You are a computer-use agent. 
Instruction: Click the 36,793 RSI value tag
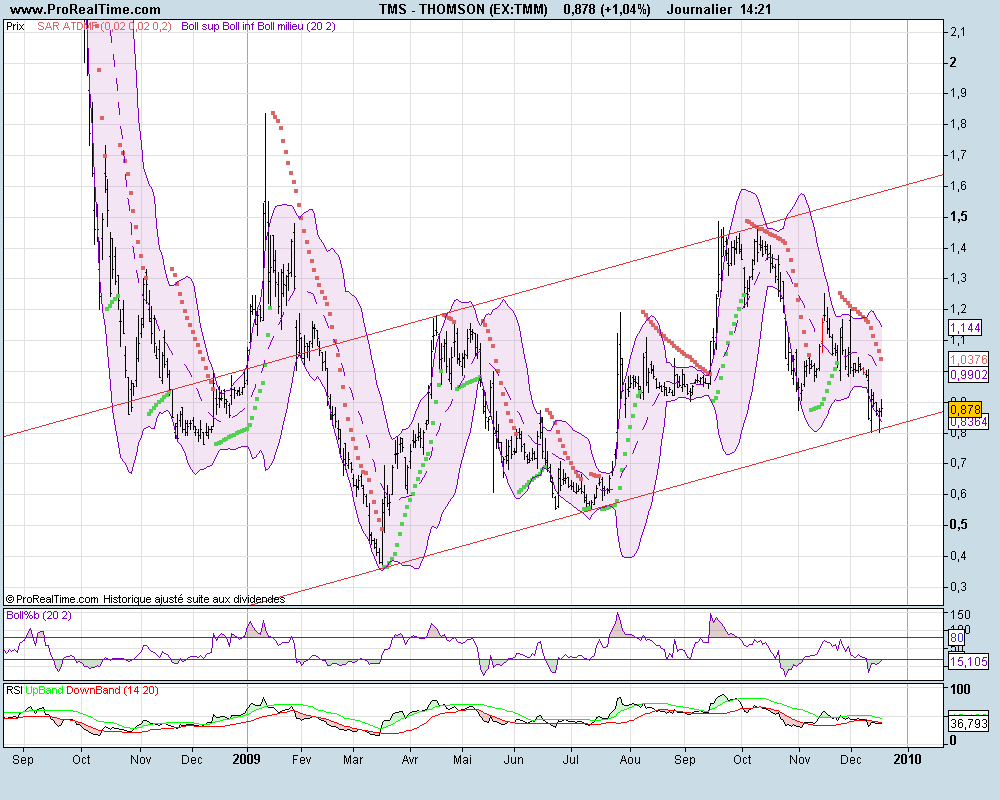tap(969, 723)
